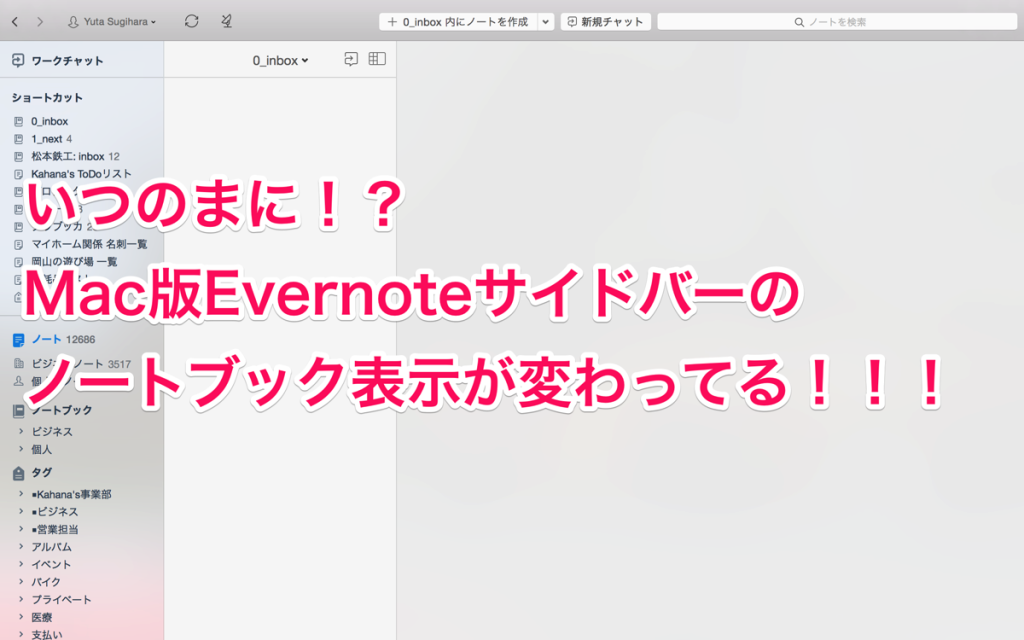Click the 1_next shortcut notebook icon

pyautogui.click(x=18, y=139)
